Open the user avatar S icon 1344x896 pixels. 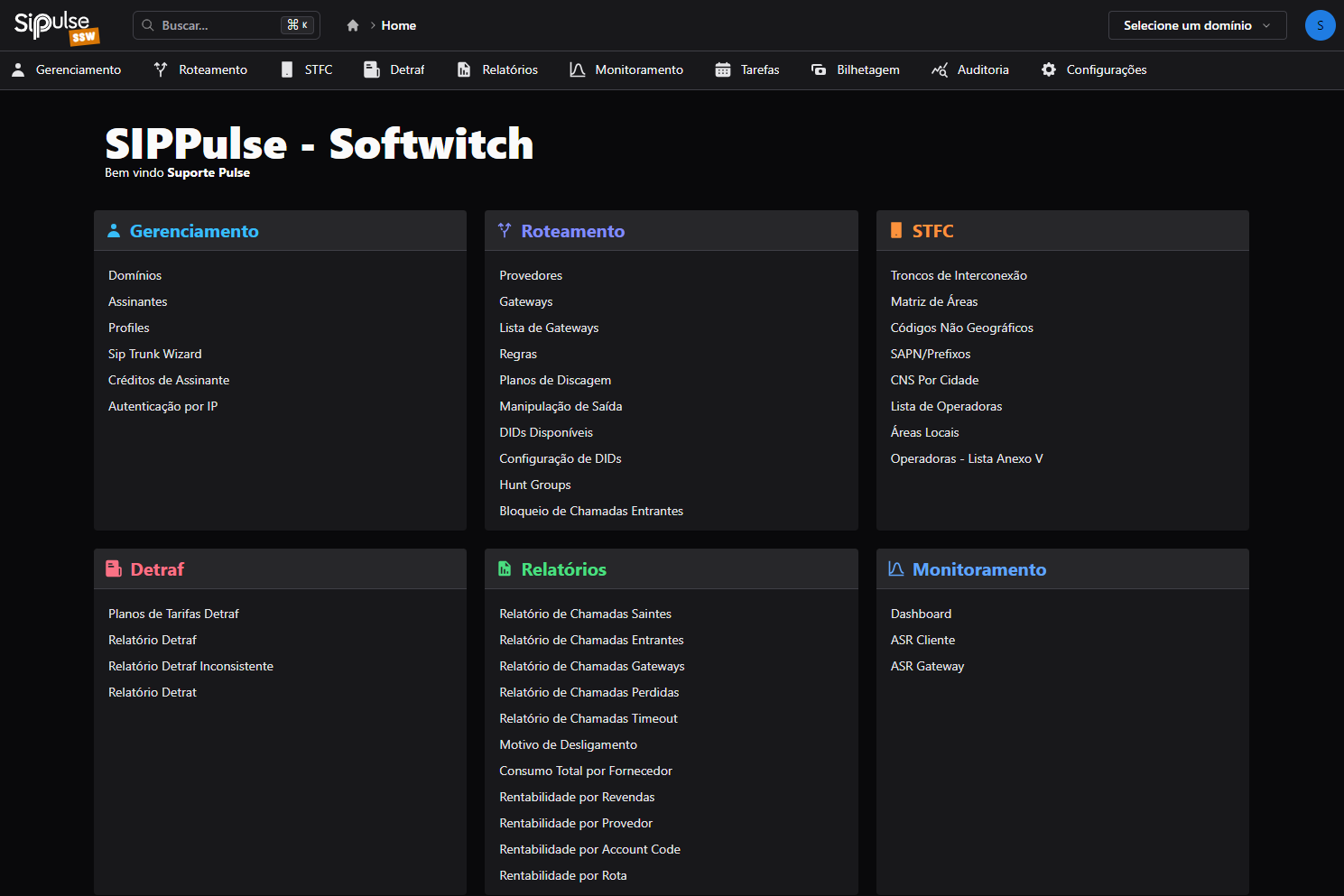[x=1320, y=25]
